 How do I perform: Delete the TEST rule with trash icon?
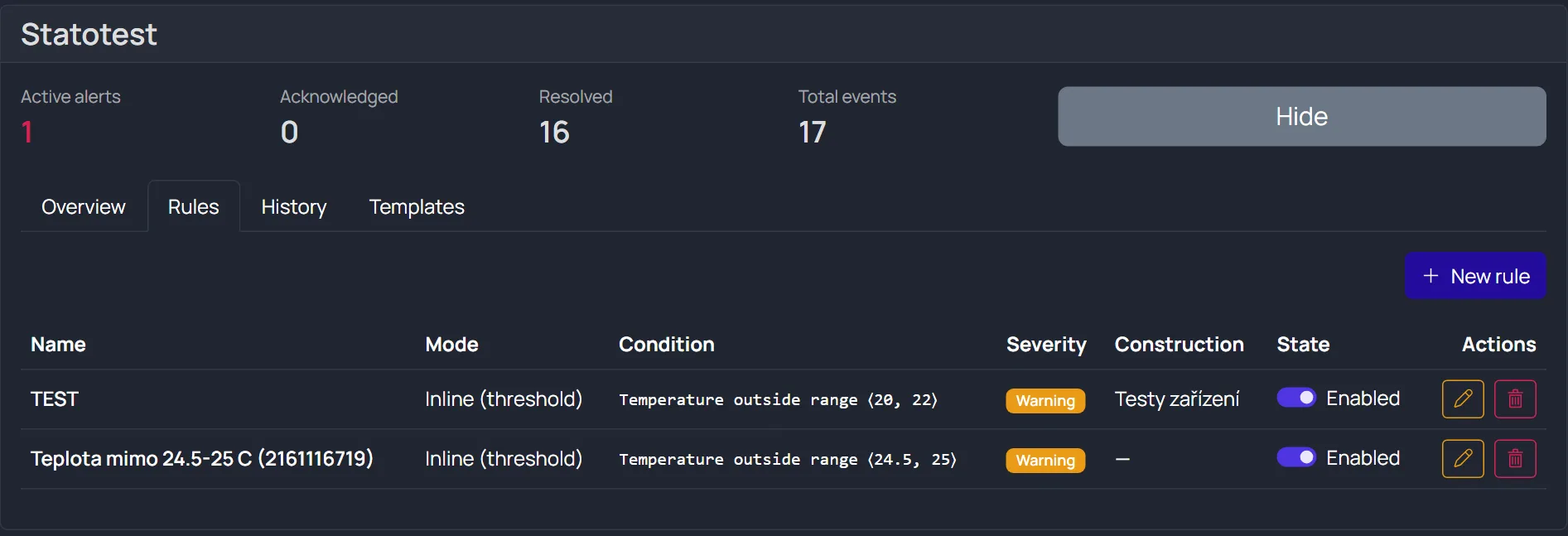(x=1515, y=398)
